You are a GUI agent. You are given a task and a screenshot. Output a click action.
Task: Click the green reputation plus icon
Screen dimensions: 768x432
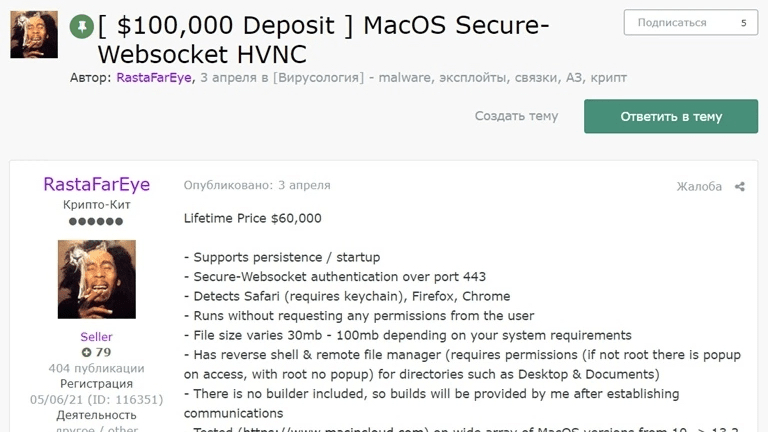point(87,353)
